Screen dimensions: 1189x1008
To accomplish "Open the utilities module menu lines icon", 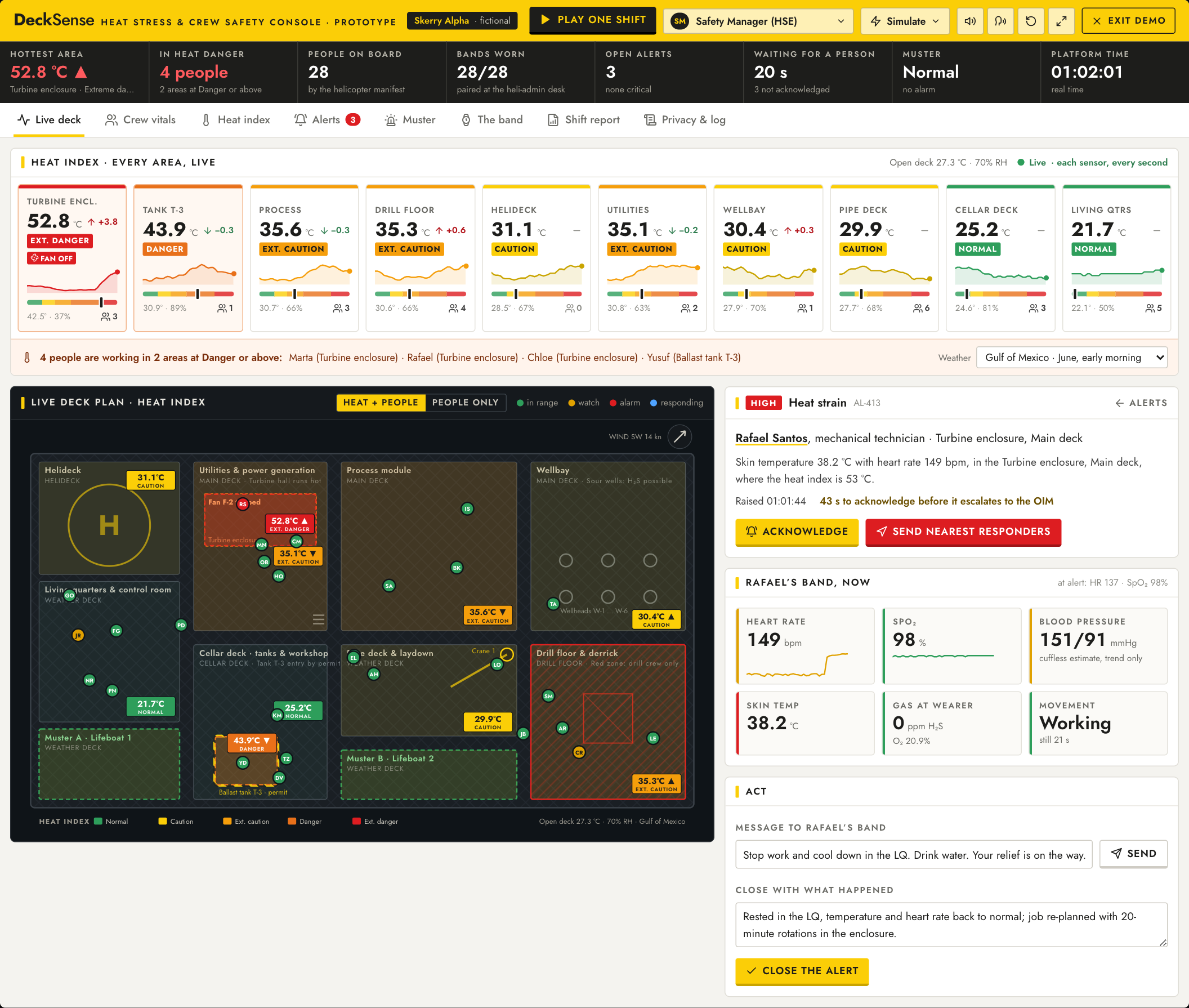I will point(319,619).
